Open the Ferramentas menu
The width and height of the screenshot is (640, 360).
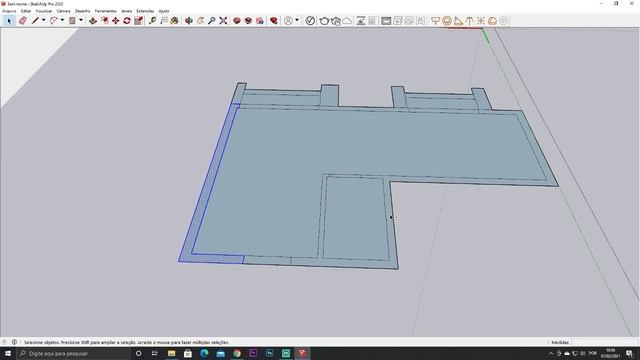coord(106,11)
